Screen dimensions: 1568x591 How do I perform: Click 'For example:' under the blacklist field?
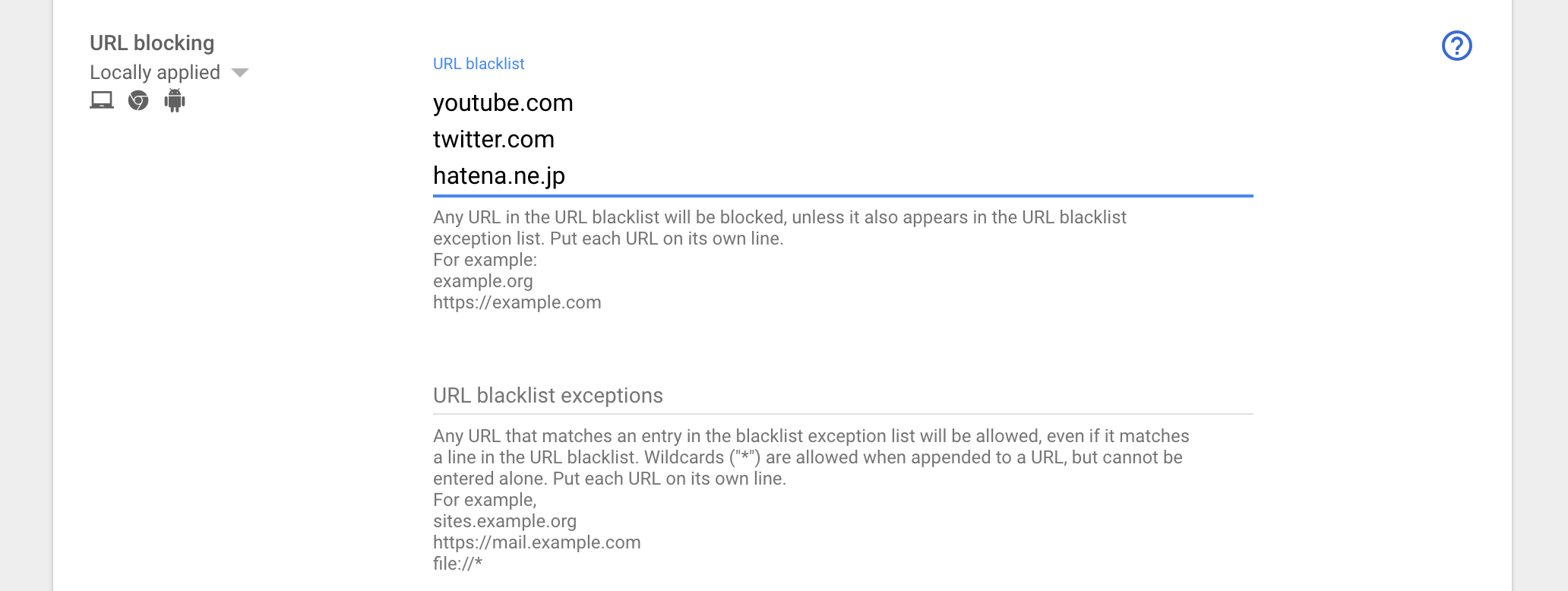(x=485, y=260)
